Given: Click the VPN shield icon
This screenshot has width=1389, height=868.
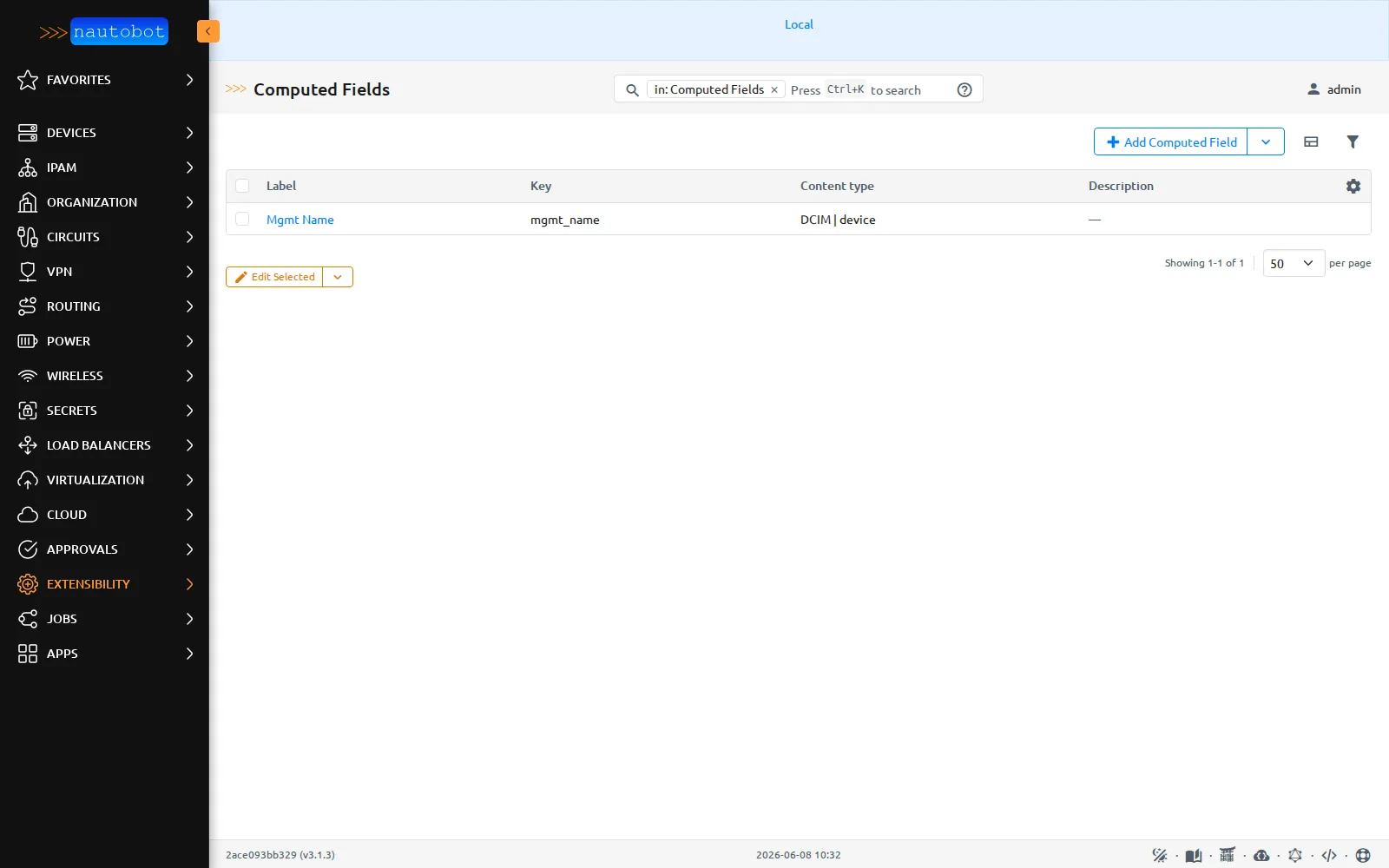Looking at the screenshot, I should [28, 272].
